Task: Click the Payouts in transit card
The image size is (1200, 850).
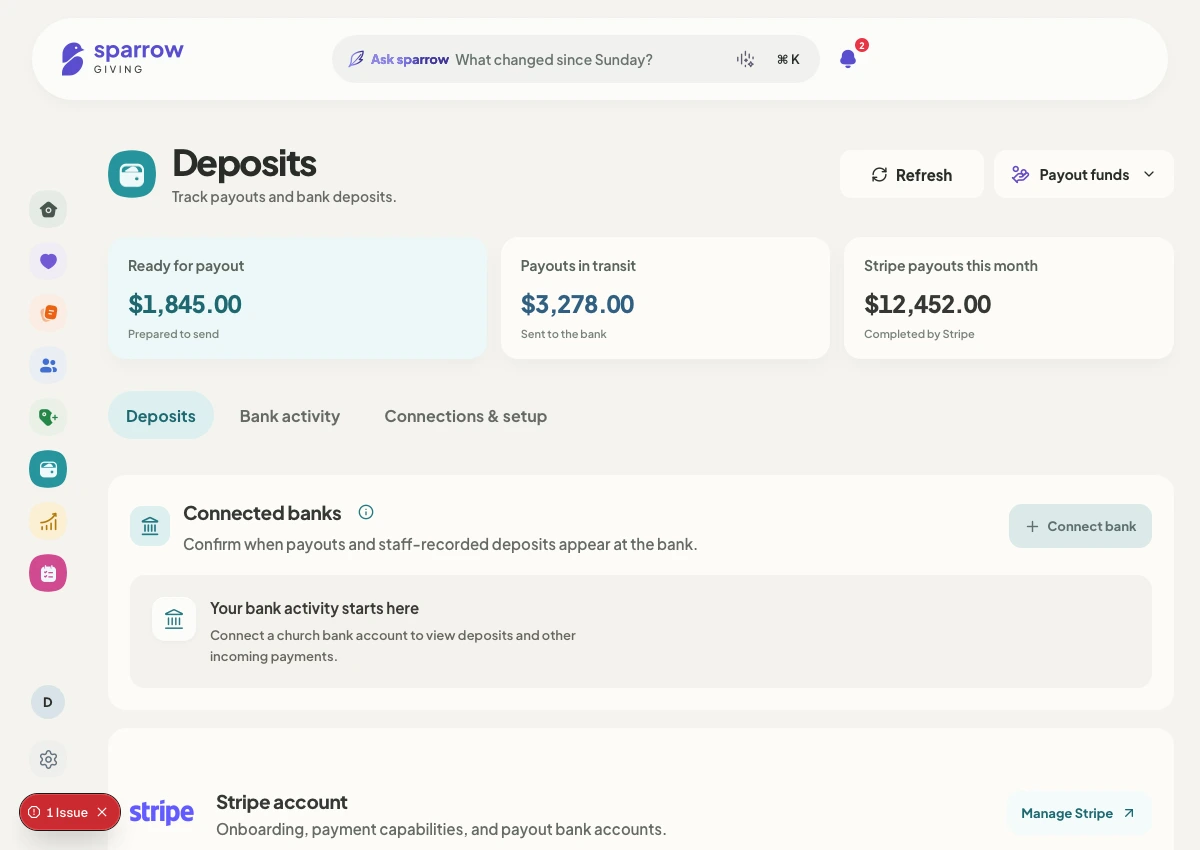Action: pyautogui.click(x=665, y=298)
